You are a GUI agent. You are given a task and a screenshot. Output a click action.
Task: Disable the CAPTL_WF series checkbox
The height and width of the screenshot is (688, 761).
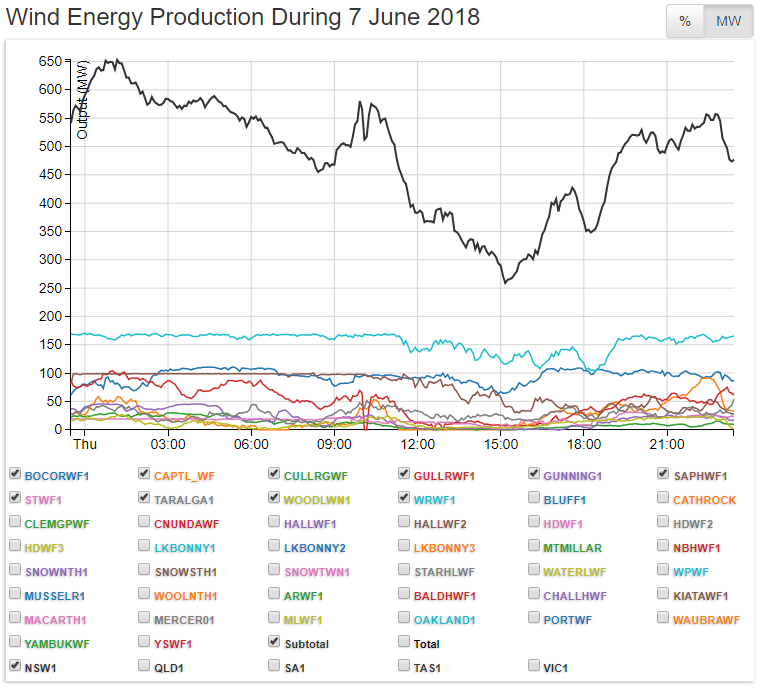tap(145, 473)
